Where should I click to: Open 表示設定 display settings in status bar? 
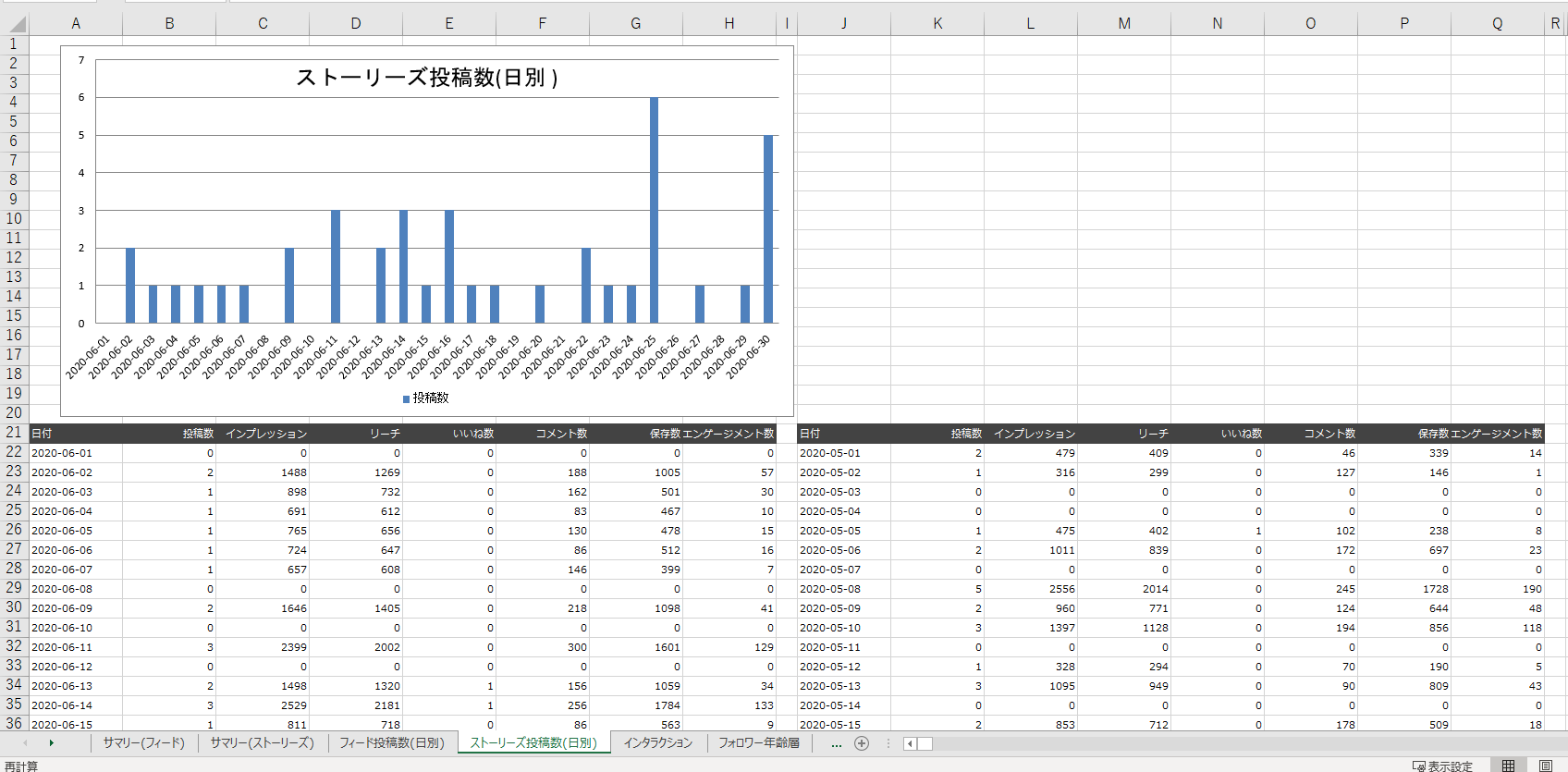pyautogui.click(x=1442, y=766)
